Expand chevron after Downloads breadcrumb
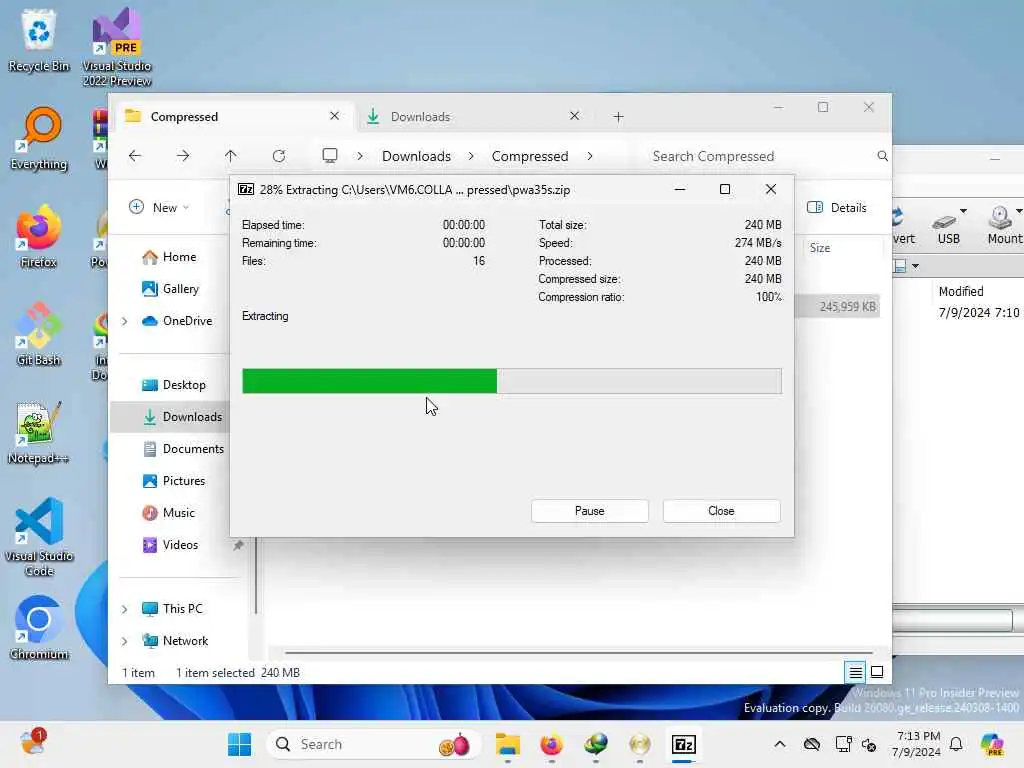Viewport: 1024px width, 768px height. (x=471, y=156)
